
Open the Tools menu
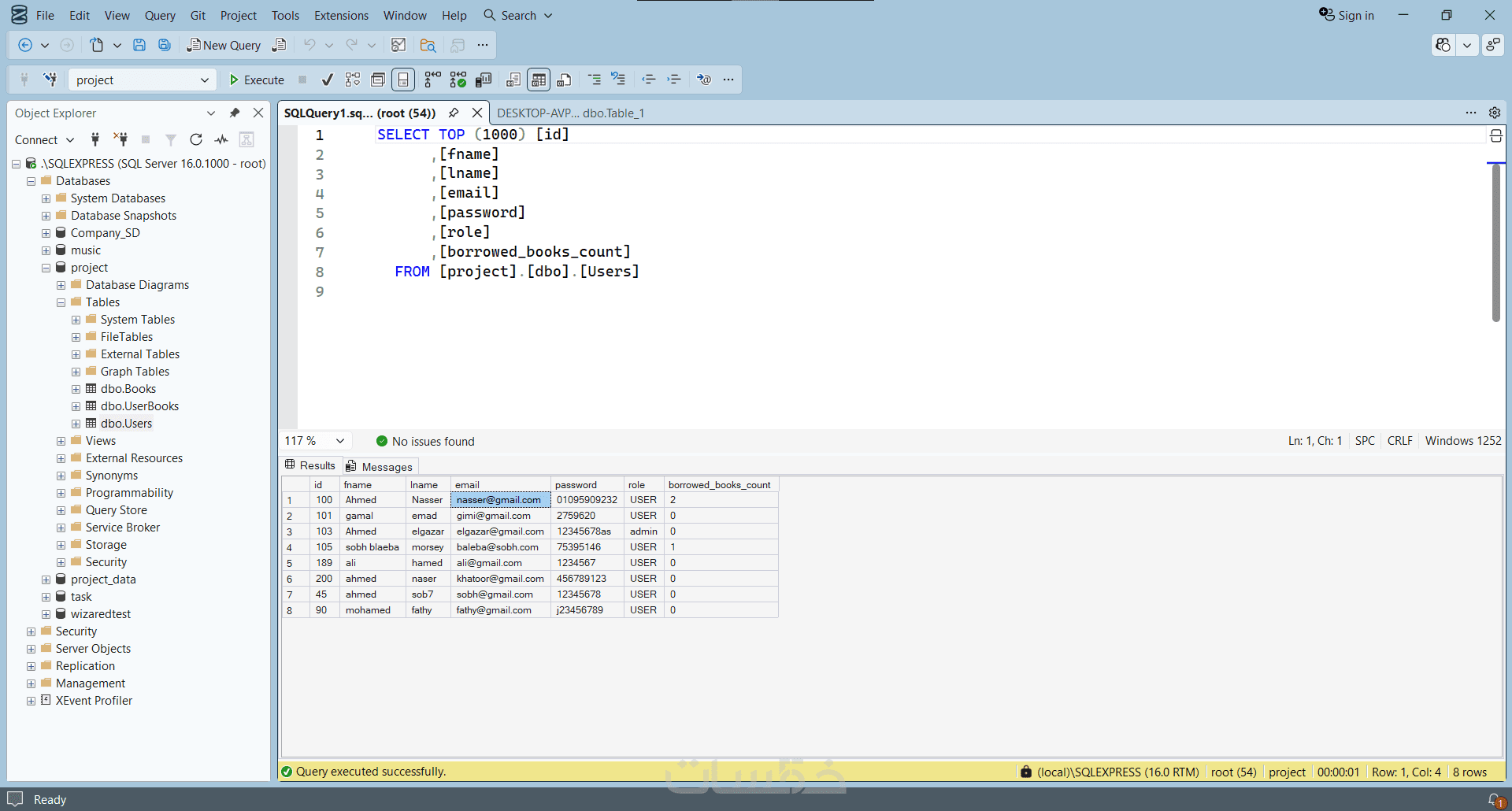285,15
